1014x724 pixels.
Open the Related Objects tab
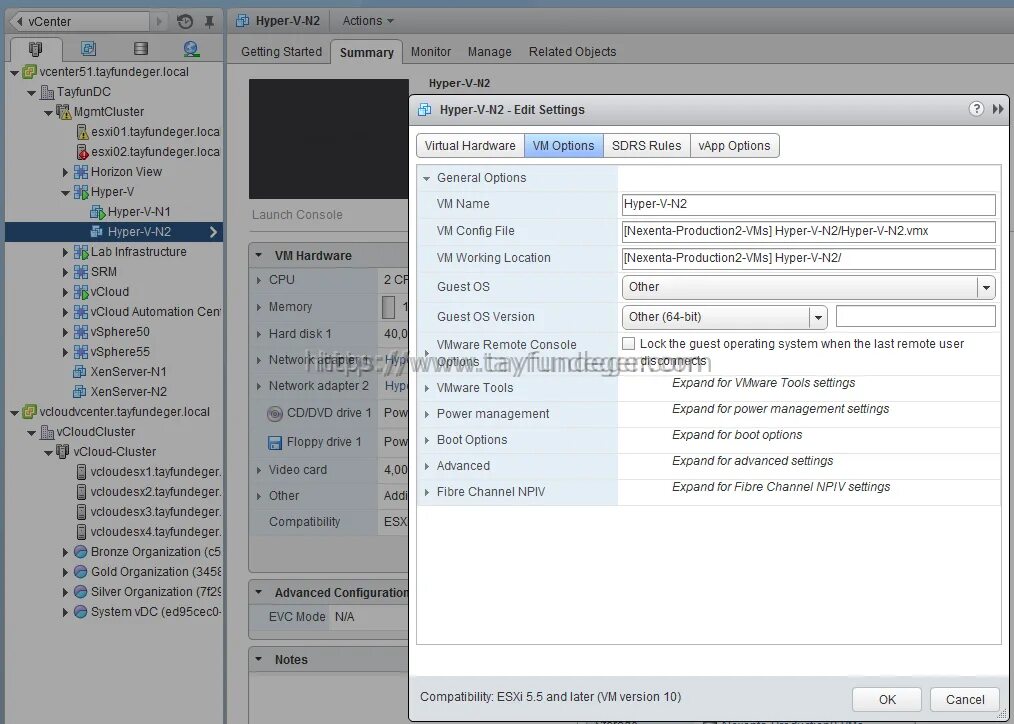coord(572,52)
